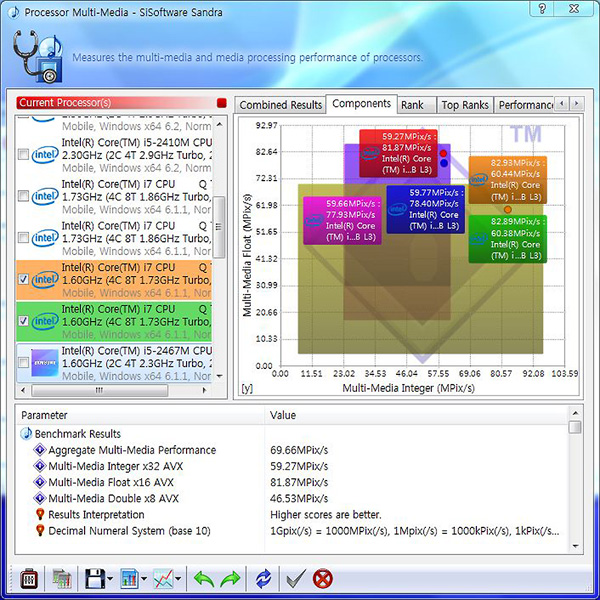The width and height of the screenshot is (600, 600).
Task: Click the Intel logo of i5-2410M entry
Action: (45, 155)
